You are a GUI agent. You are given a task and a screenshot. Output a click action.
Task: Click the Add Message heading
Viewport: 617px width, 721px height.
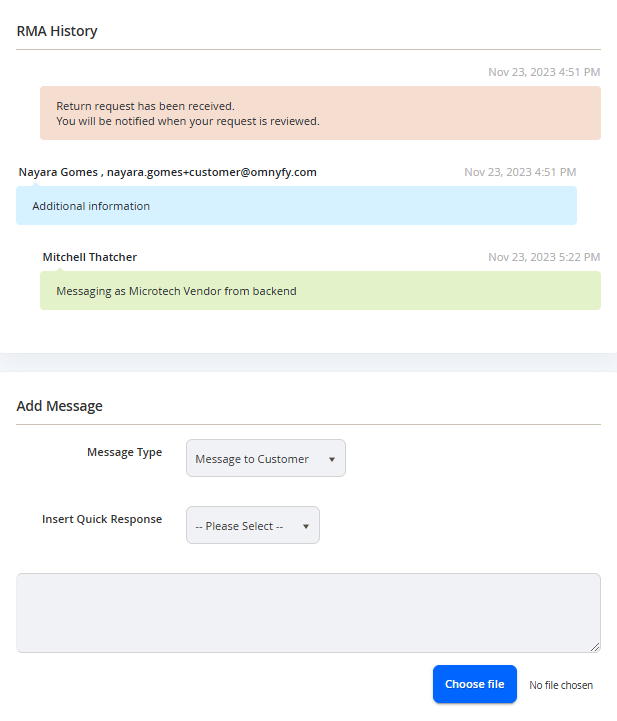59,406
